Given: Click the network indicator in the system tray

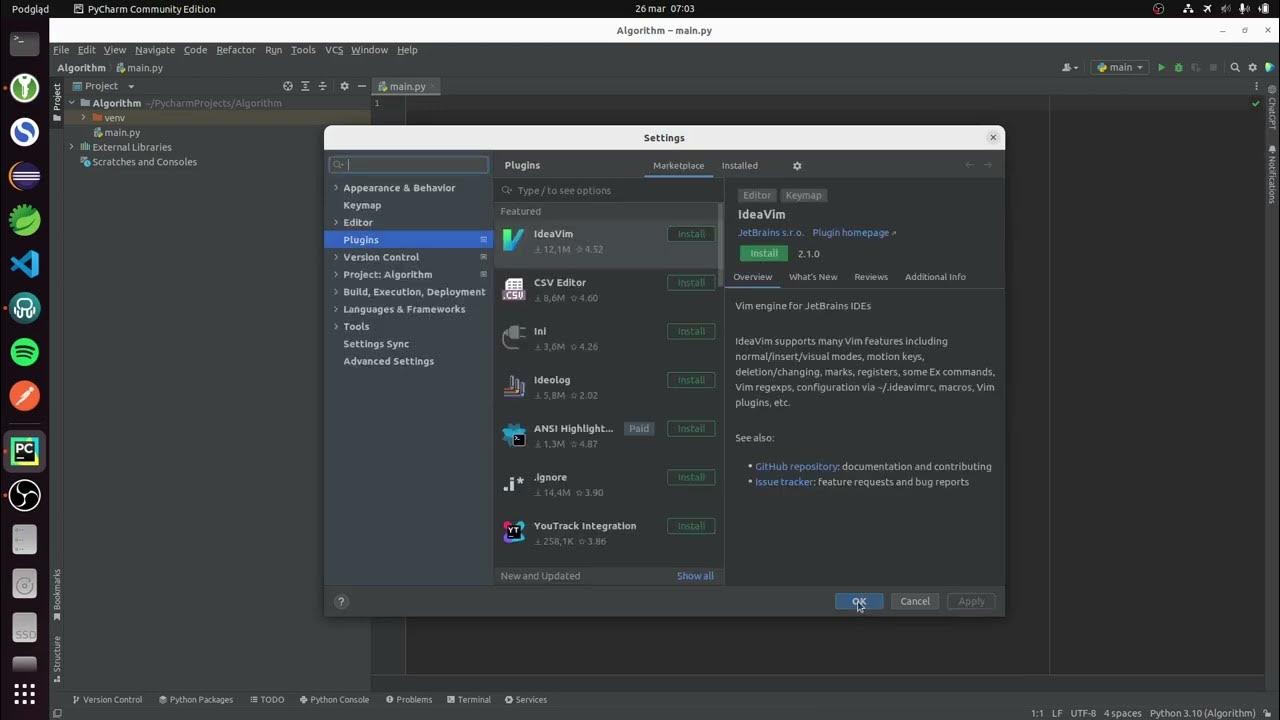Looking at the screenshot, I should pyautogui.click(x=1188, y=9).
